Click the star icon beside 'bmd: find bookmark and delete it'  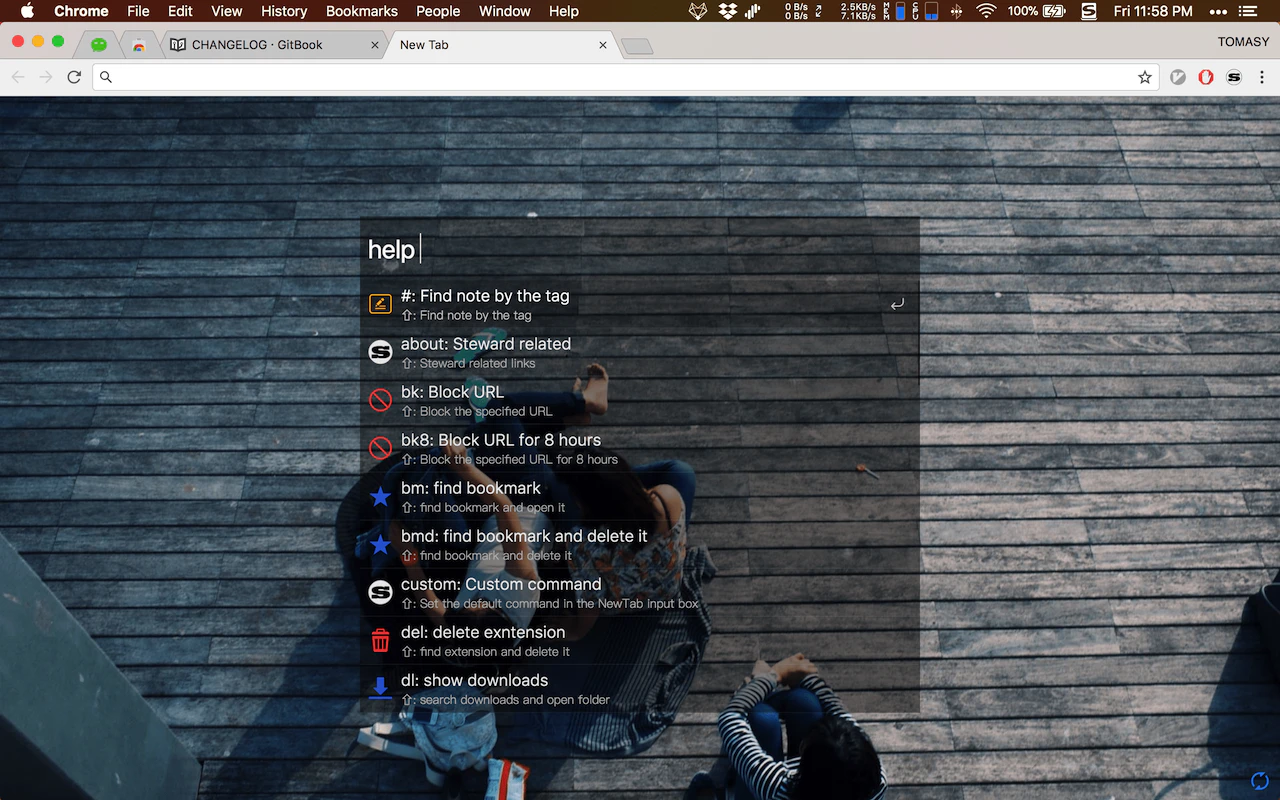point(380,544)
